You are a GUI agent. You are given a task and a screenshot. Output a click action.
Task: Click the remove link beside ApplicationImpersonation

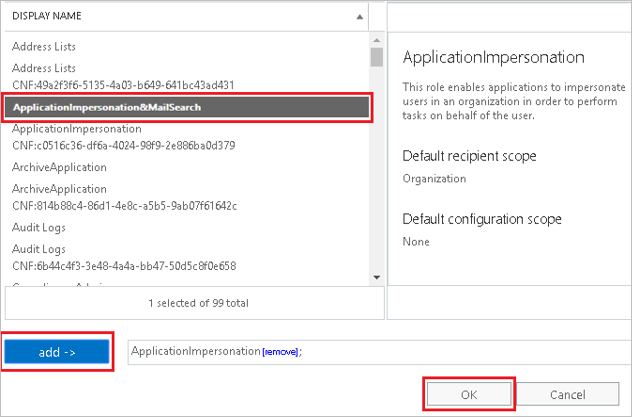click(x=279, y=352)
